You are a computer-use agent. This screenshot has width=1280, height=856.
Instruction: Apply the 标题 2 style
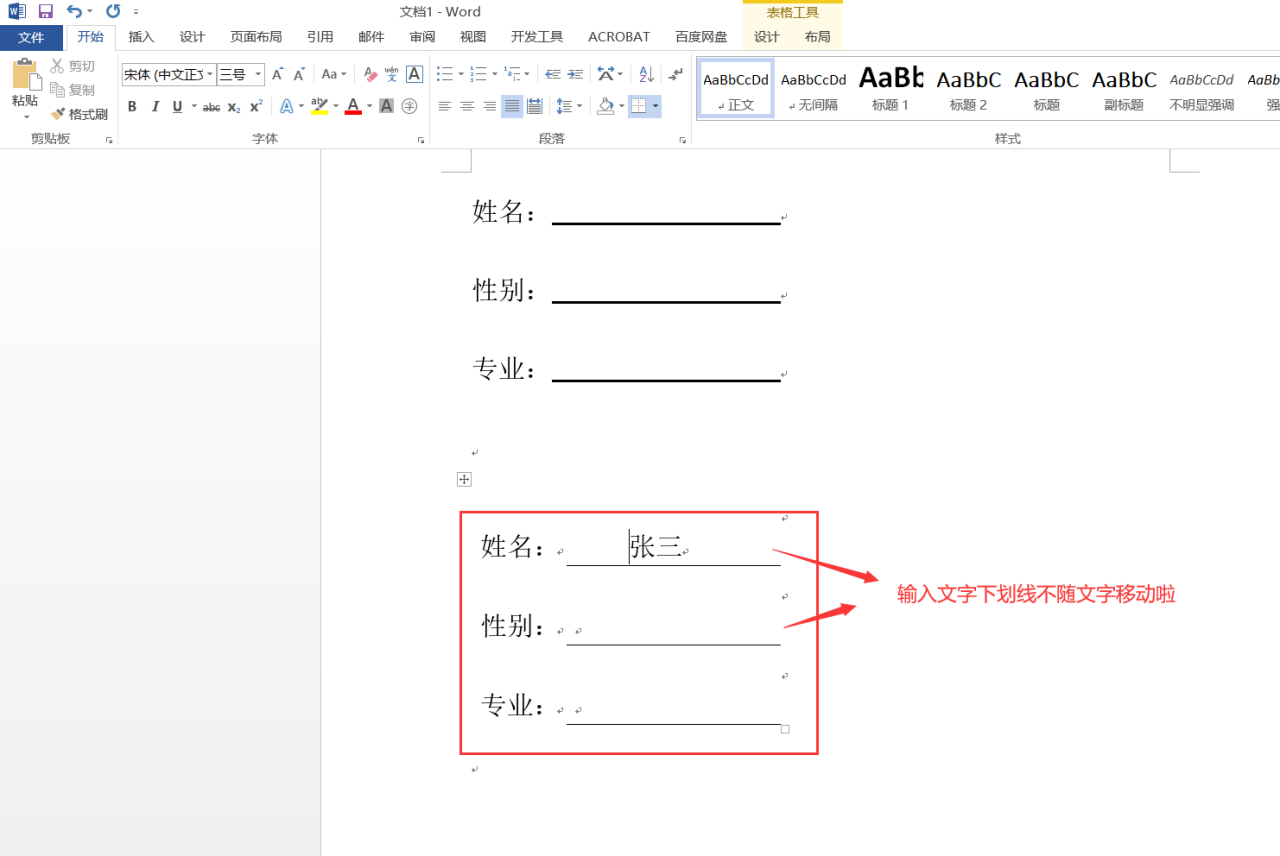(x=968, y=89)
